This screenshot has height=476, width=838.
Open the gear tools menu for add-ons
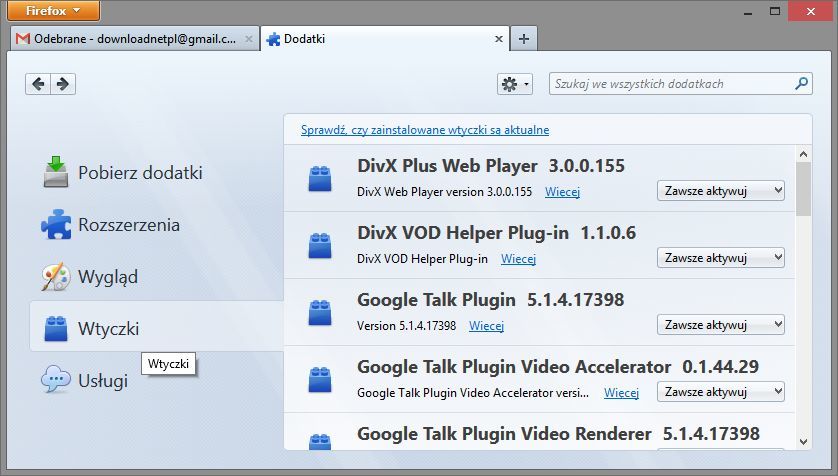pyautogui.click(x=515, y=84)
